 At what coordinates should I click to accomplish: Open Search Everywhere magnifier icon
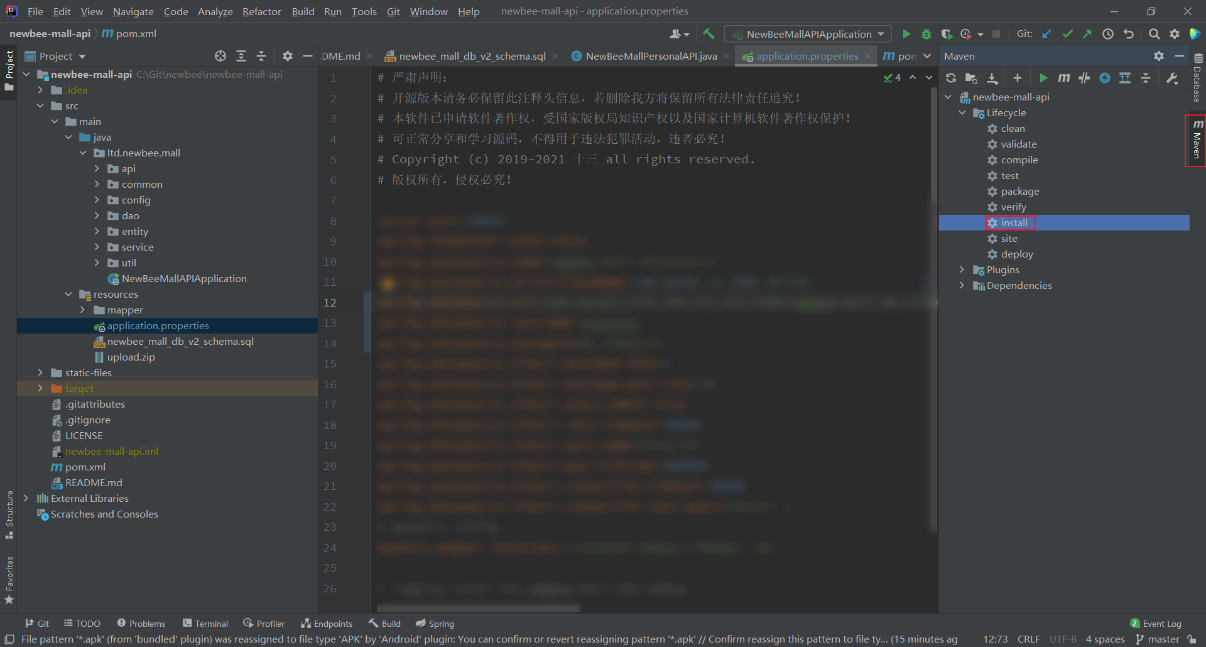pos(1154,34)
